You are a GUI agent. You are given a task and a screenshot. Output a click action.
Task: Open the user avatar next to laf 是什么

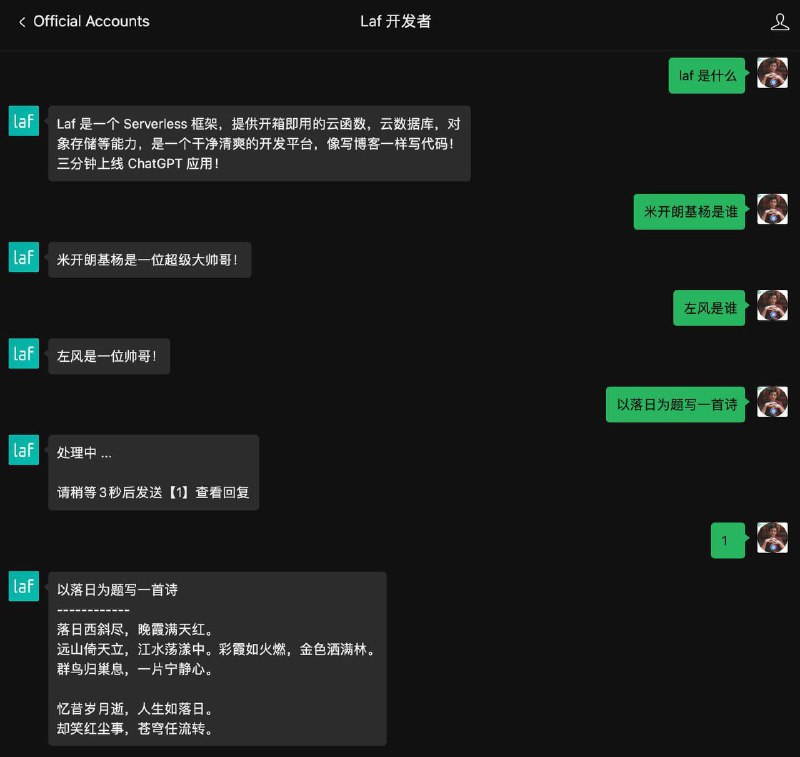[x=772, y=72]
